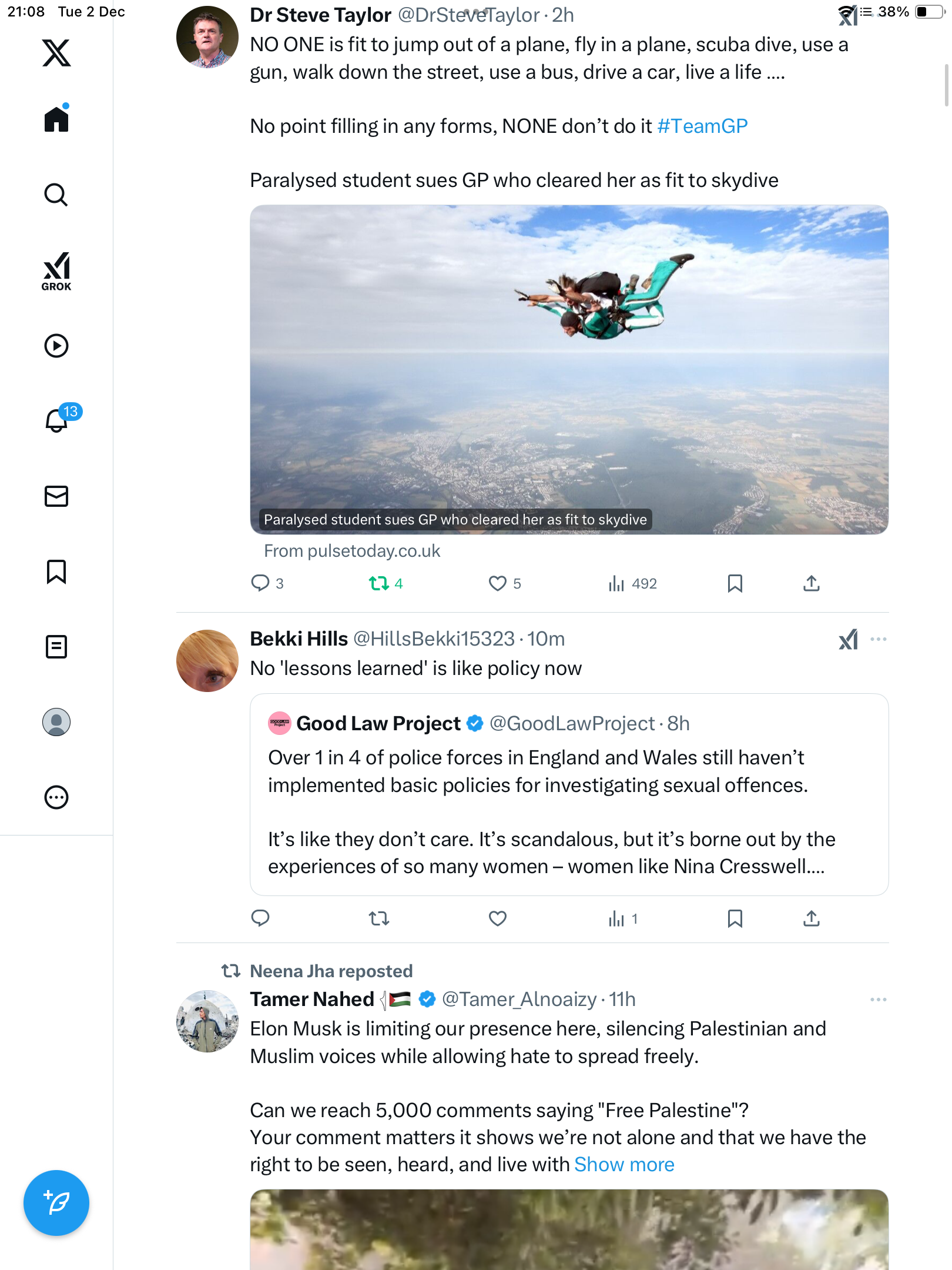952x1270 pixels.
Task: Expand post with Show more link
Action: coord(624,1164)
